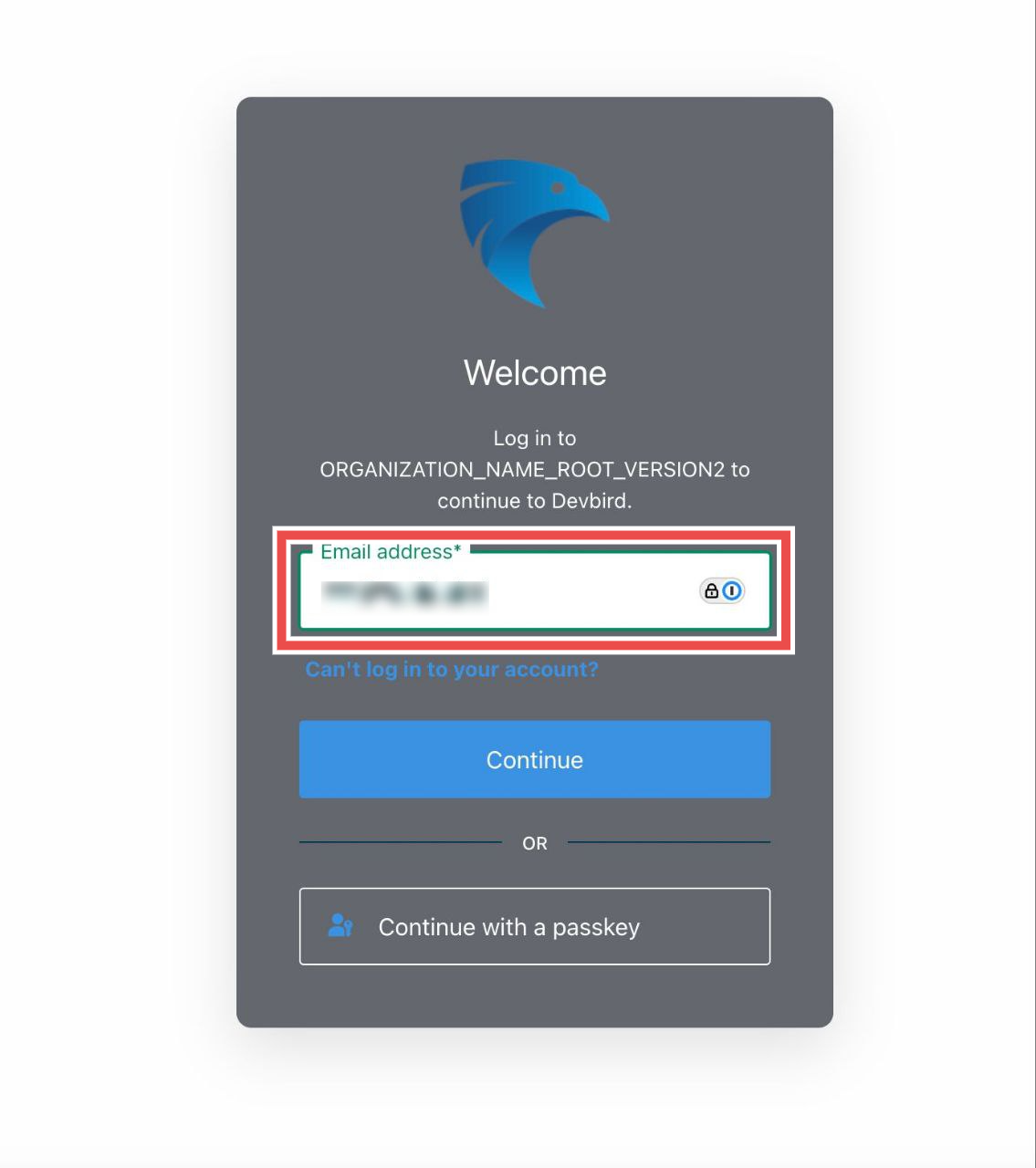Open the 1Password autofill icon in email field
The height and width of the screenshot is (1168, 1036).
tap(732, 591)
